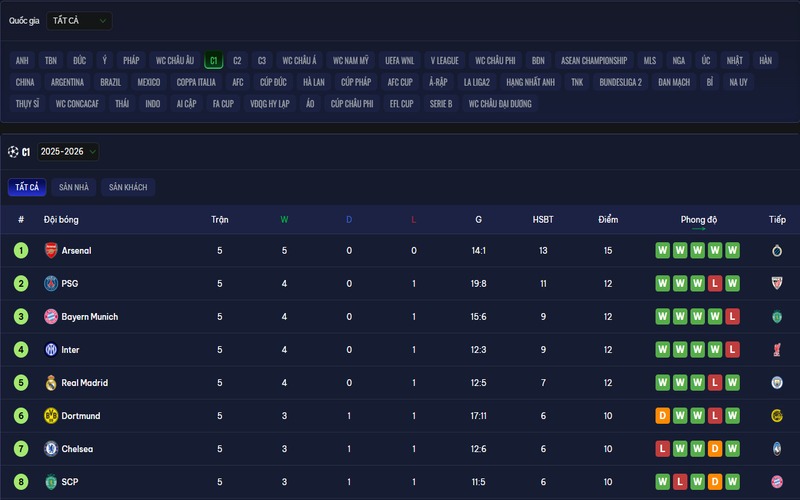
Task: Switch to SÂN KHÁCH away standings
Action: (128, 187)
